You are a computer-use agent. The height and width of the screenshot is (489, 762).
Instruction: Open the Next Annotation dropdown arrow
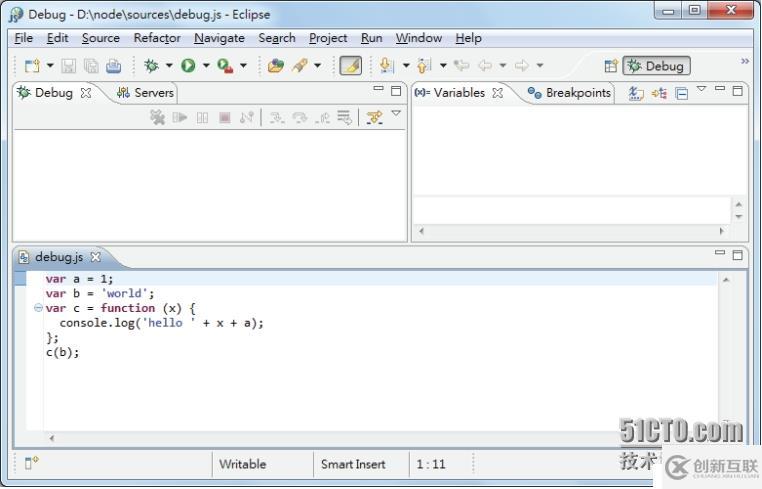tap(406, 66)
